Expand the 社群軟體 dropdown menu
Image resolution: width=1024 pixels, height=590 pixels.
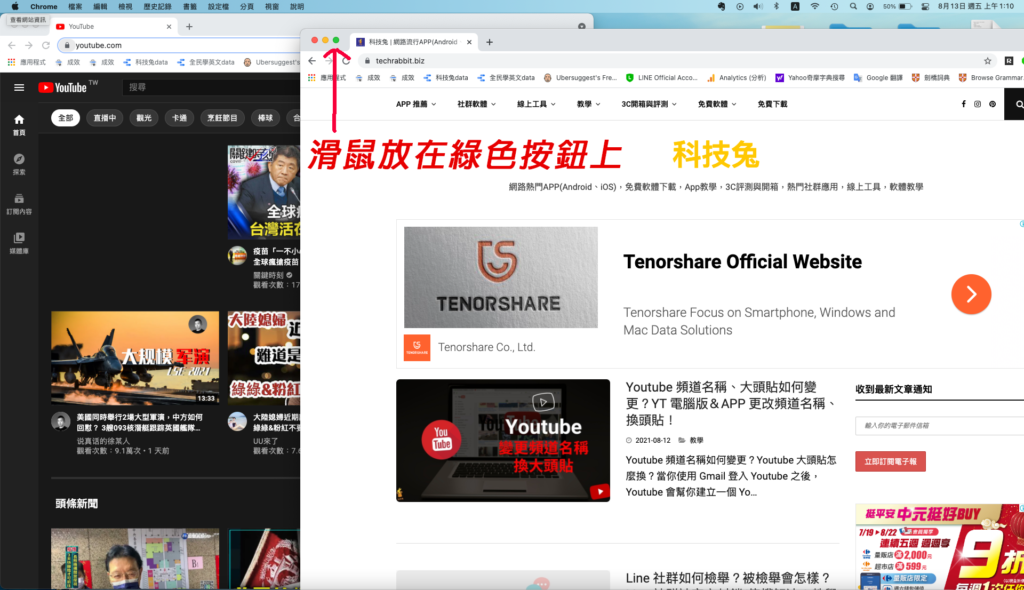click(x=476, y=104)
